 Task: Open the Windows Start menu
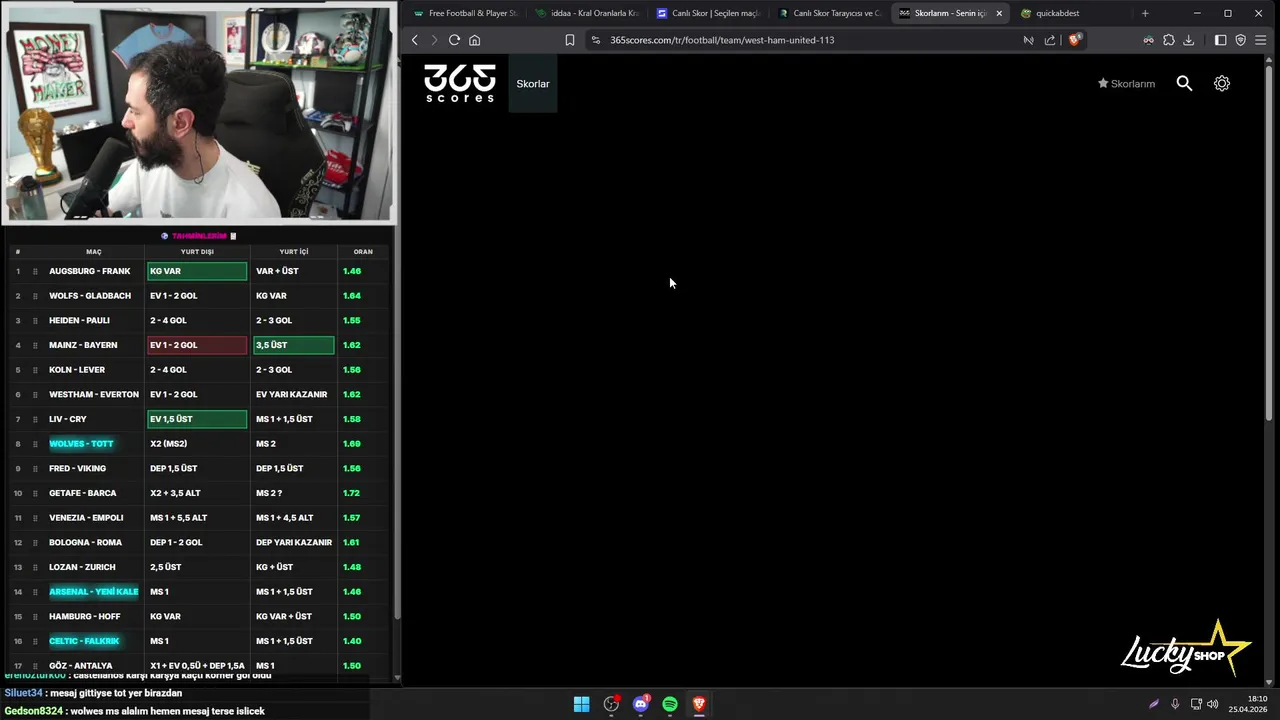[581, 704]
